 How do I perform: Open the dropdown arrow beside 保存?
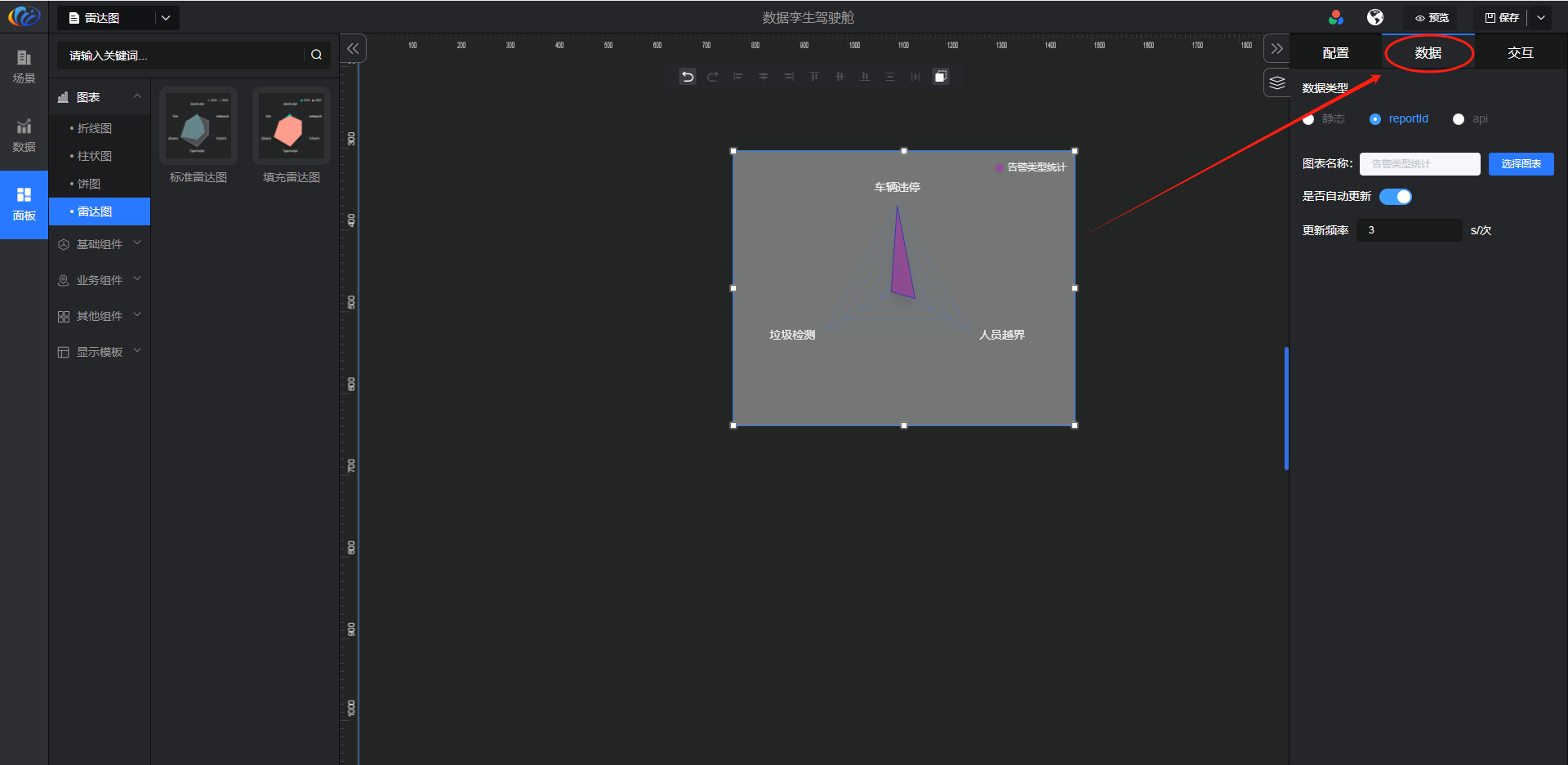(1541, 18)
